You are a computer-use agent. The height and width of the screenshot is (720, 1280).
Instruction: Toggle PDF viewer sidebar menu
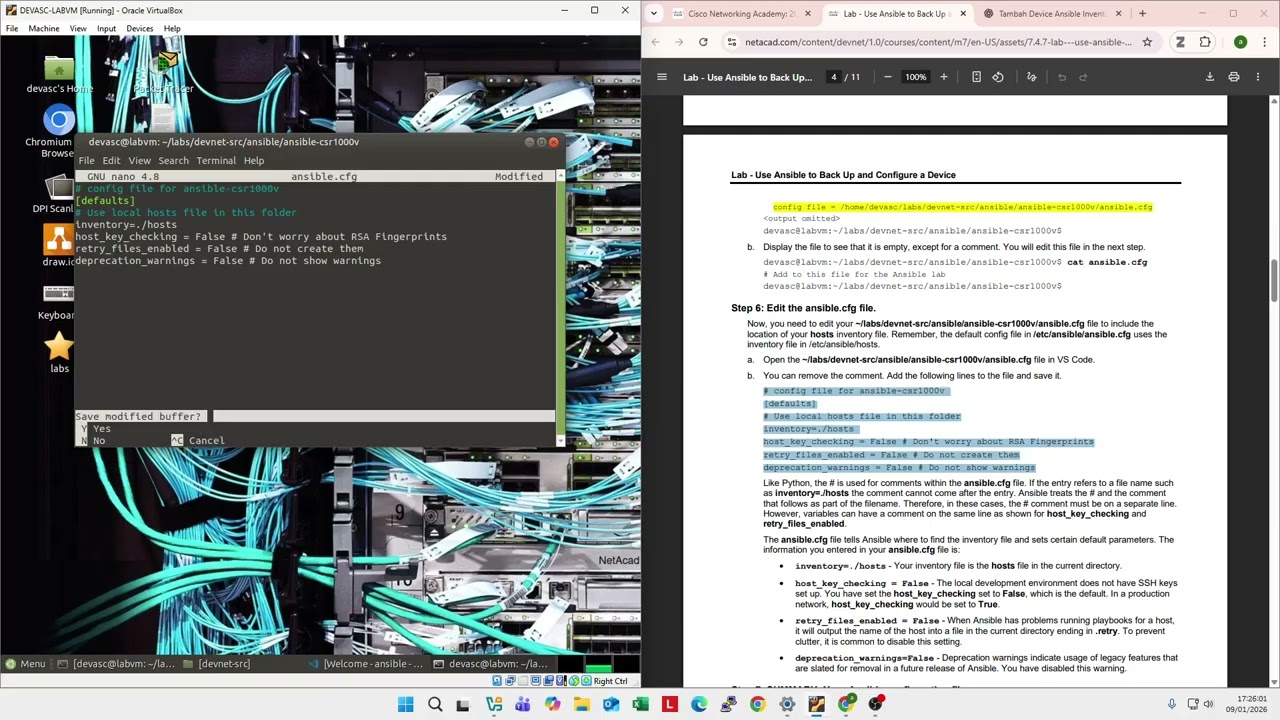click(x=661, y=77)
